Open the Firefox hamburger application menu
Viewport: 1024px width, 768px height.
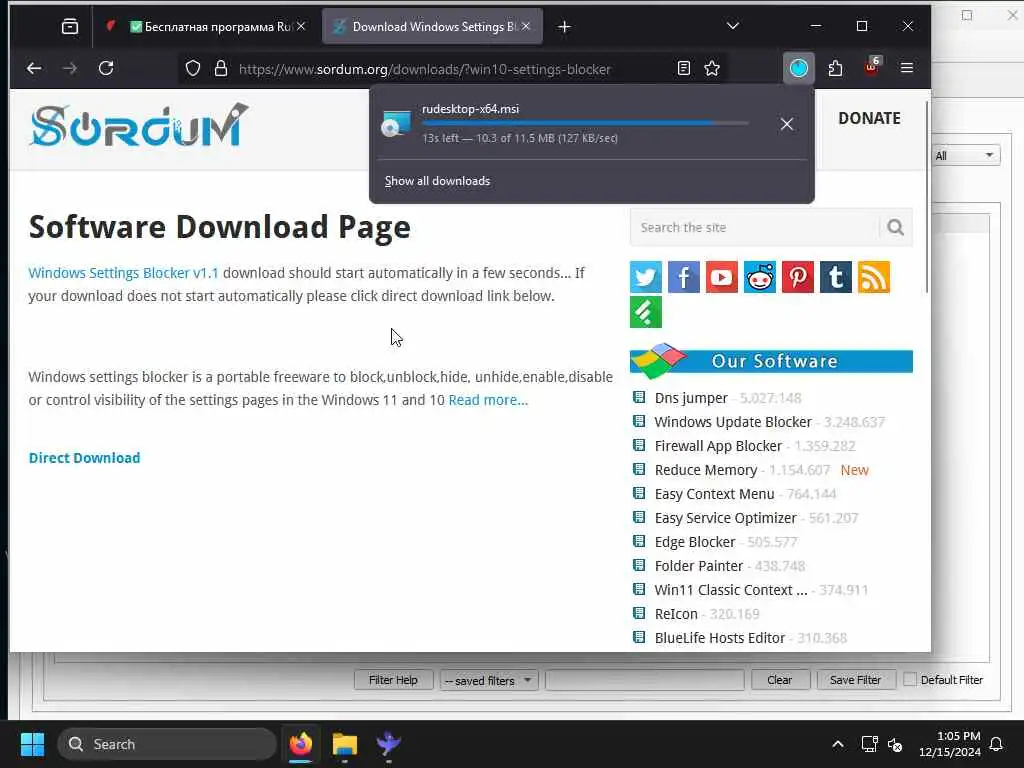[906, 68]
